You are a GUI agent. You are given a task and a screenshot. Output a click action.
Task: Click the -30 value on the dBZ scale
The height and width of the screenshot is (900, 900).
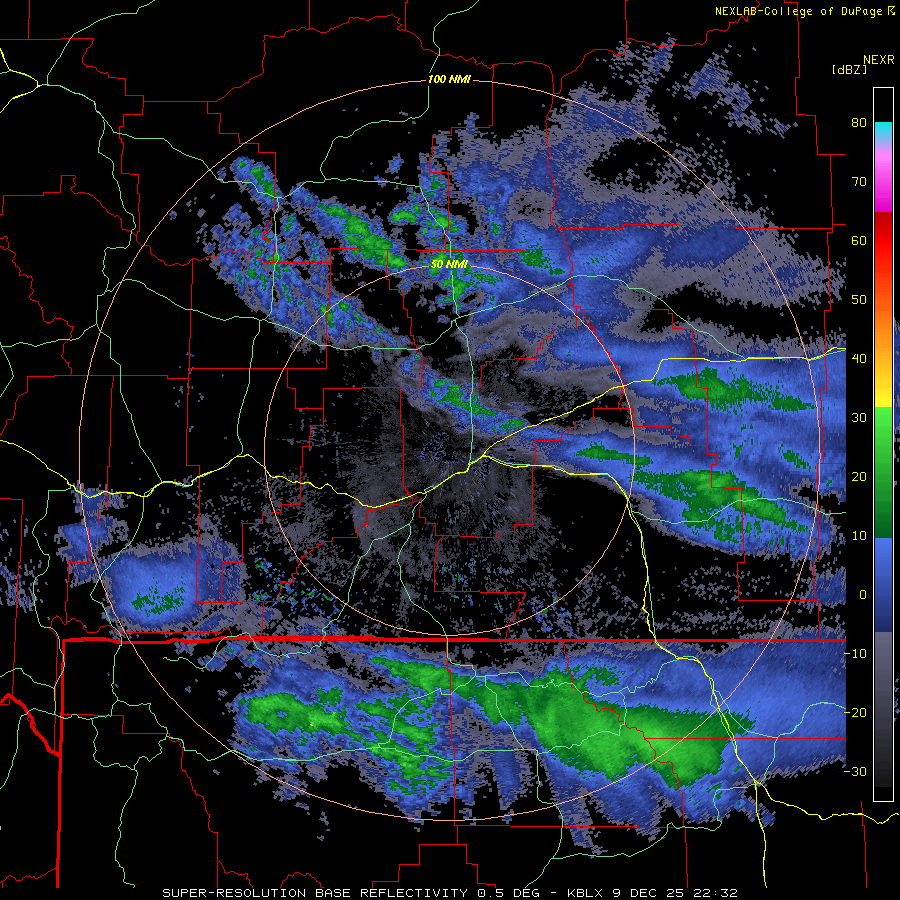[855, 772]
